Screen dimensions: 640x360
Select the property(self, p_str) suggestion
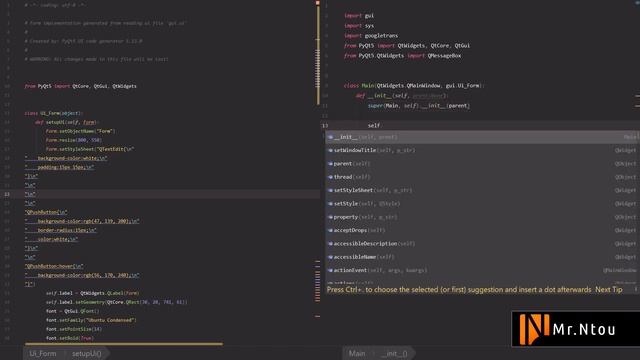[x=482, y=217]
